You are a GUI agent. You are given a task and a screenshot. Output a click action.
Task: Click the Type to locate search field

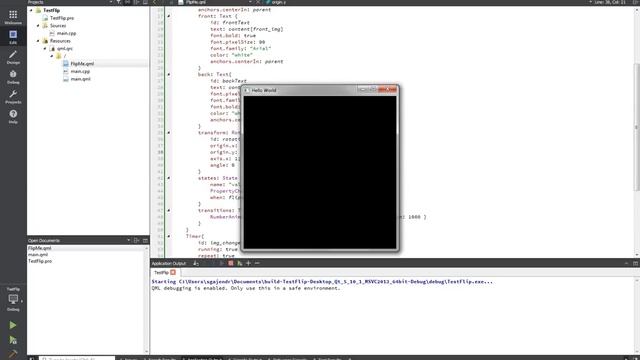tap(77, 358)
